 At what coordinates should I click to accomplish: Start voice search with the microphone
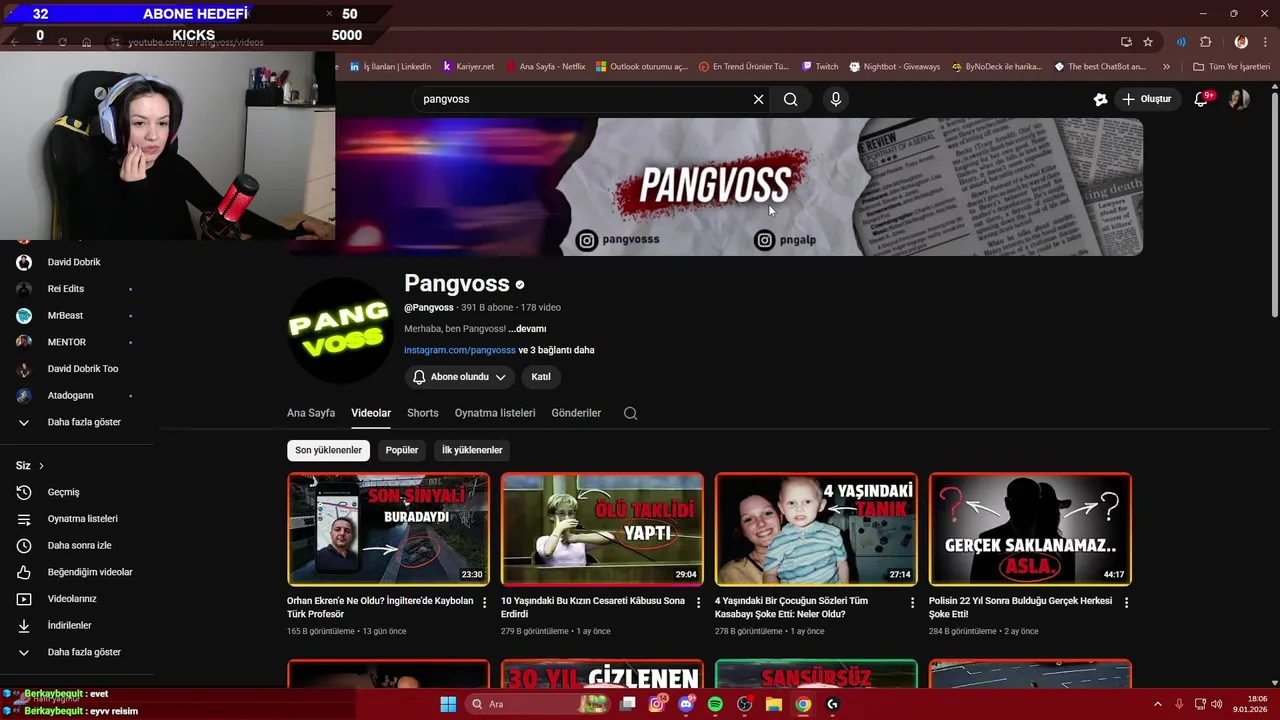point(836,99)
